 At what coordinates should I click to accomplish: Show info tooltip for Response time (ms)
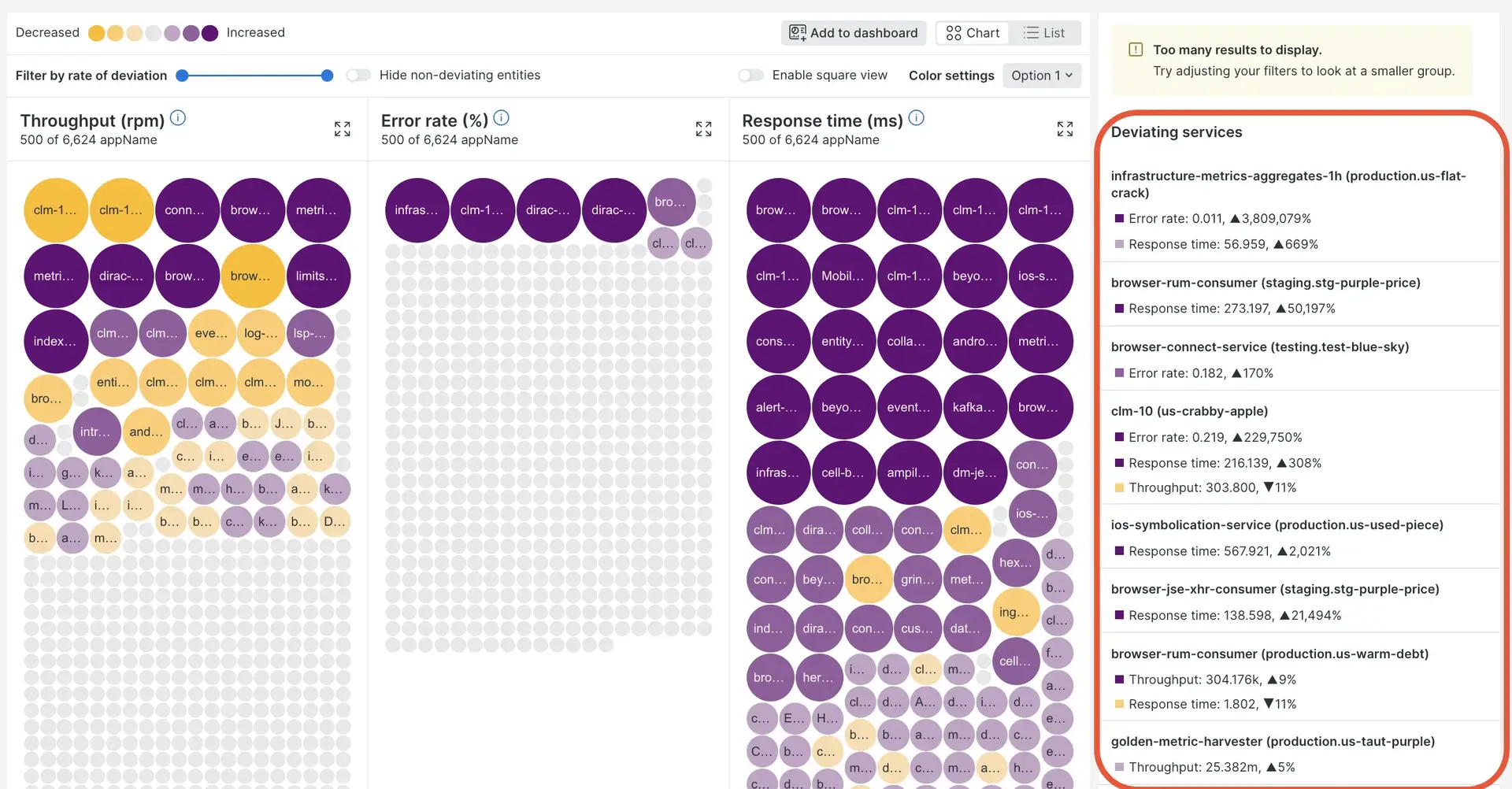point(916,119)
